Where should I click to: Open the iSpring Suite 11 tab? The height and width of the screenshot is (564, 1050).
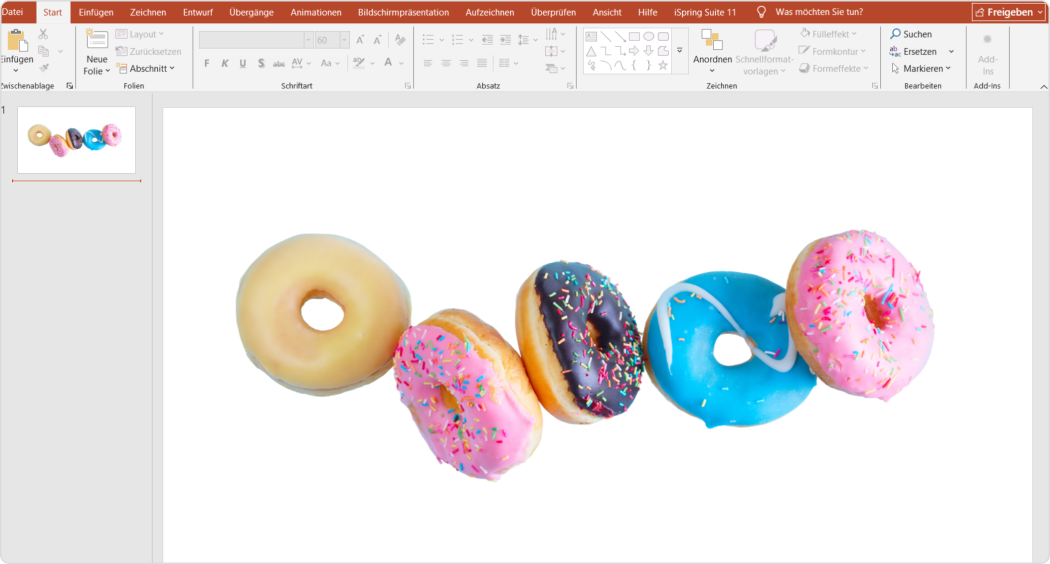coord(704,12)
